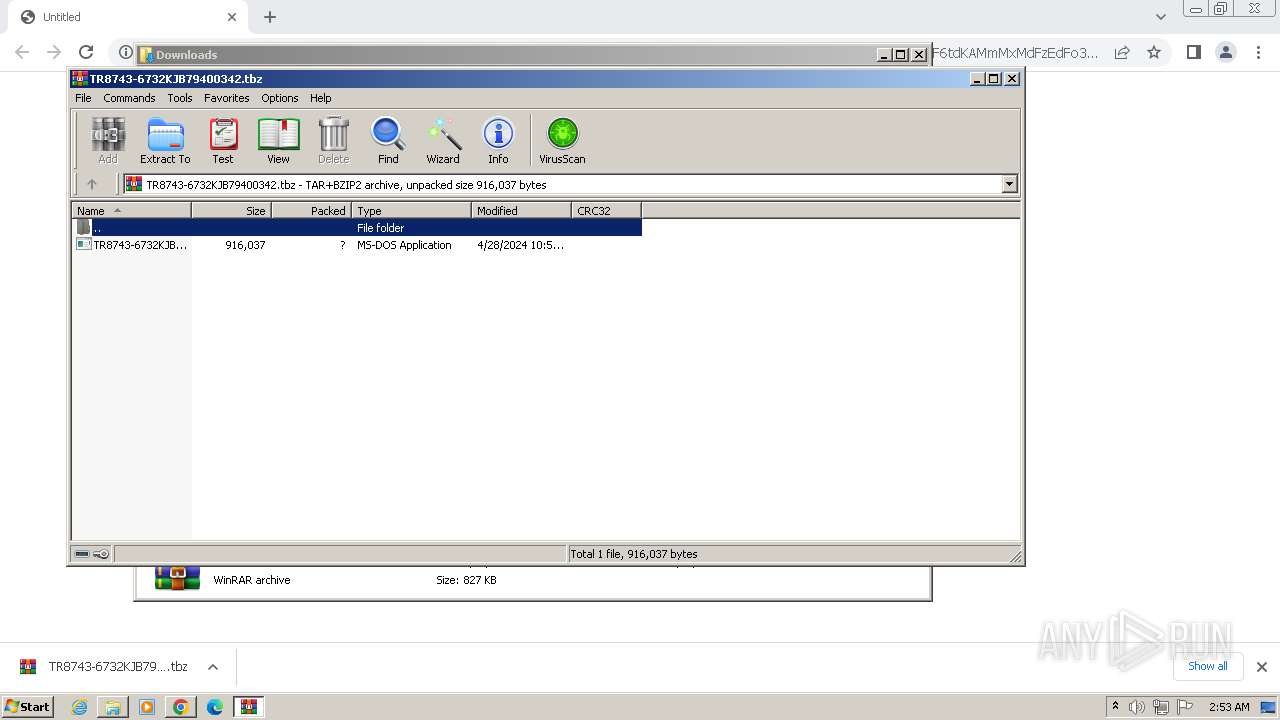Maximize the Downloads window

pos(901,55)
